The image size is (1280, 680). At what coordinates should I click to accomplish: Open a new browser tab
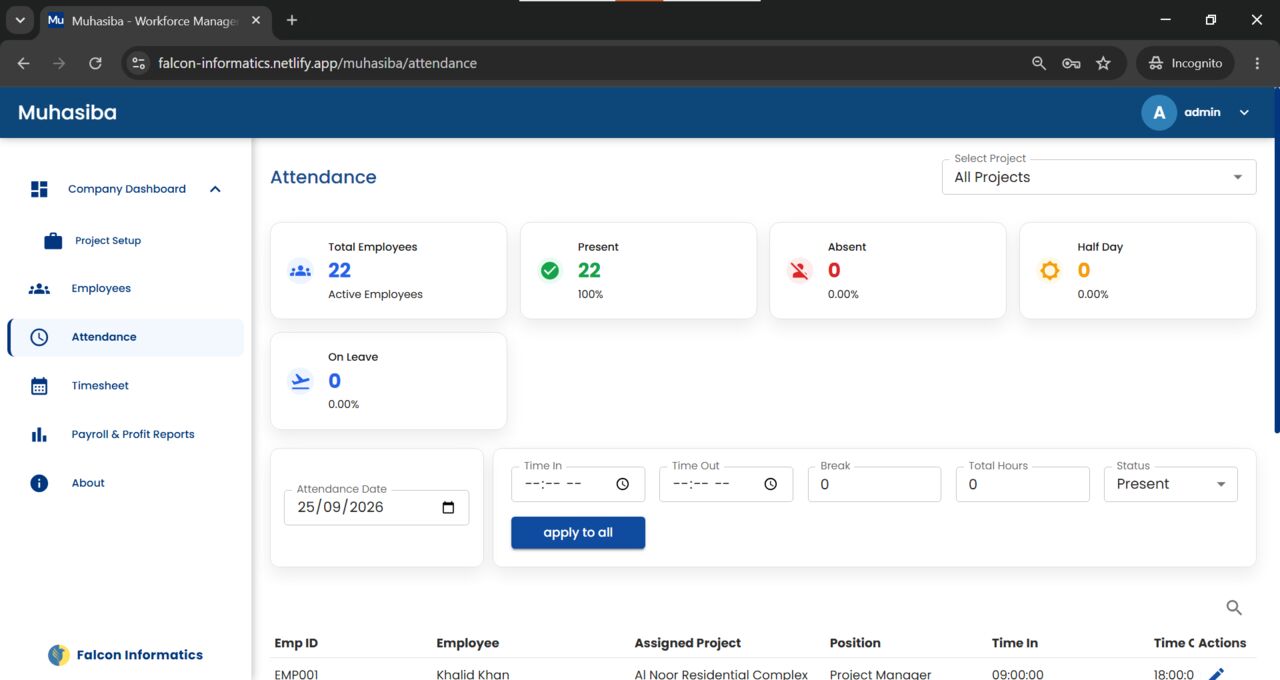click(x=292, y=20)
